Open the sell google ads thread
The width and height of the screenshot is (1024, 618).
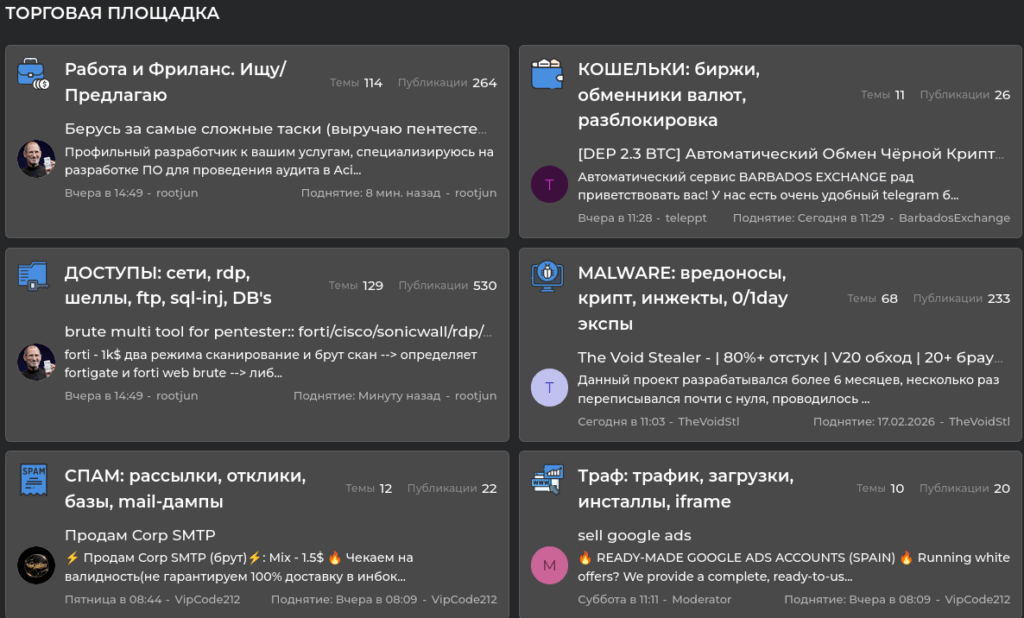click(x=634, y=535)
